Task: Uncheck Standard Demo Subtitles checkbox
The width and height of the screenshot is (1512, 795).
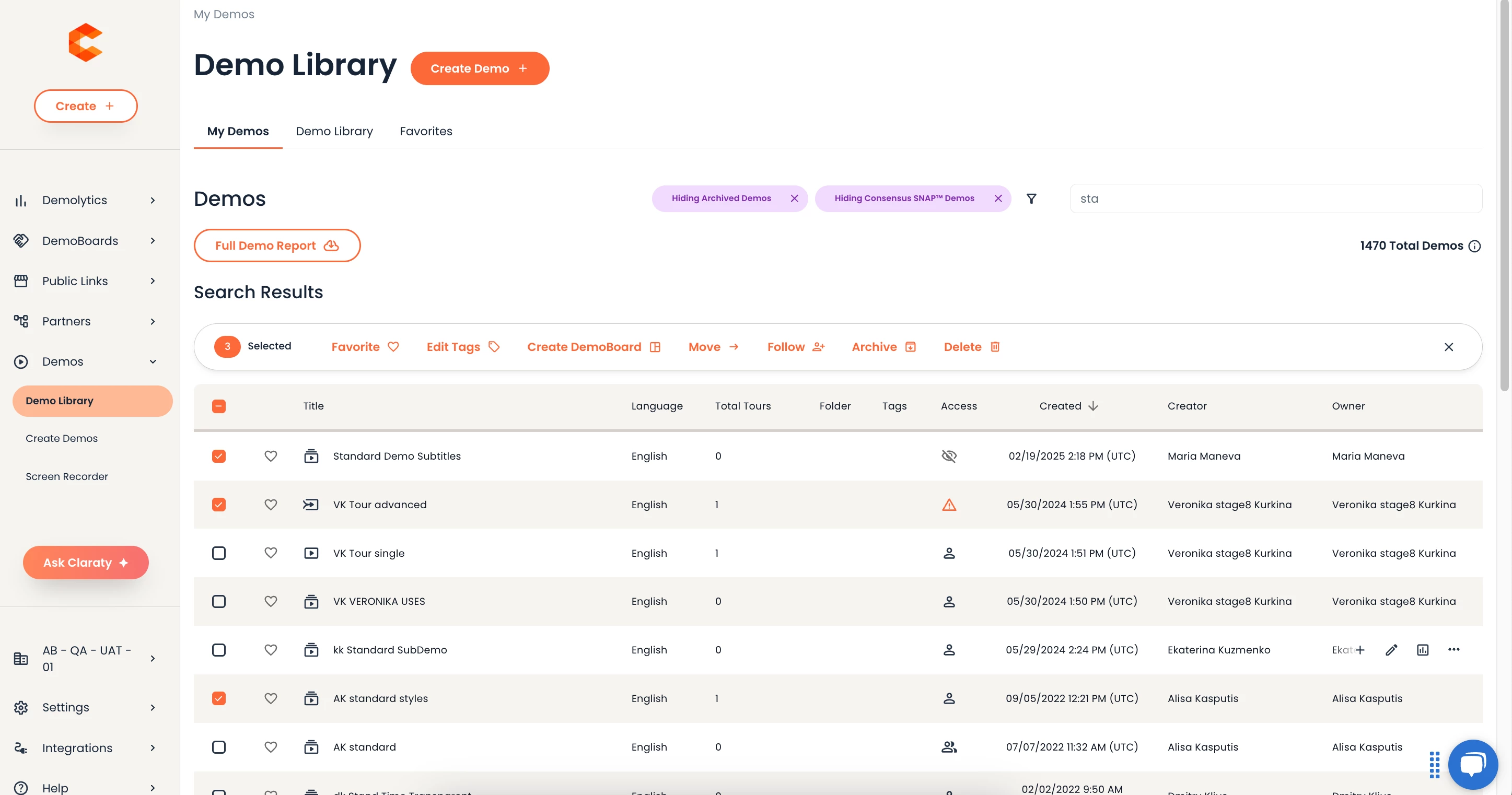Action: coord(219,456)
